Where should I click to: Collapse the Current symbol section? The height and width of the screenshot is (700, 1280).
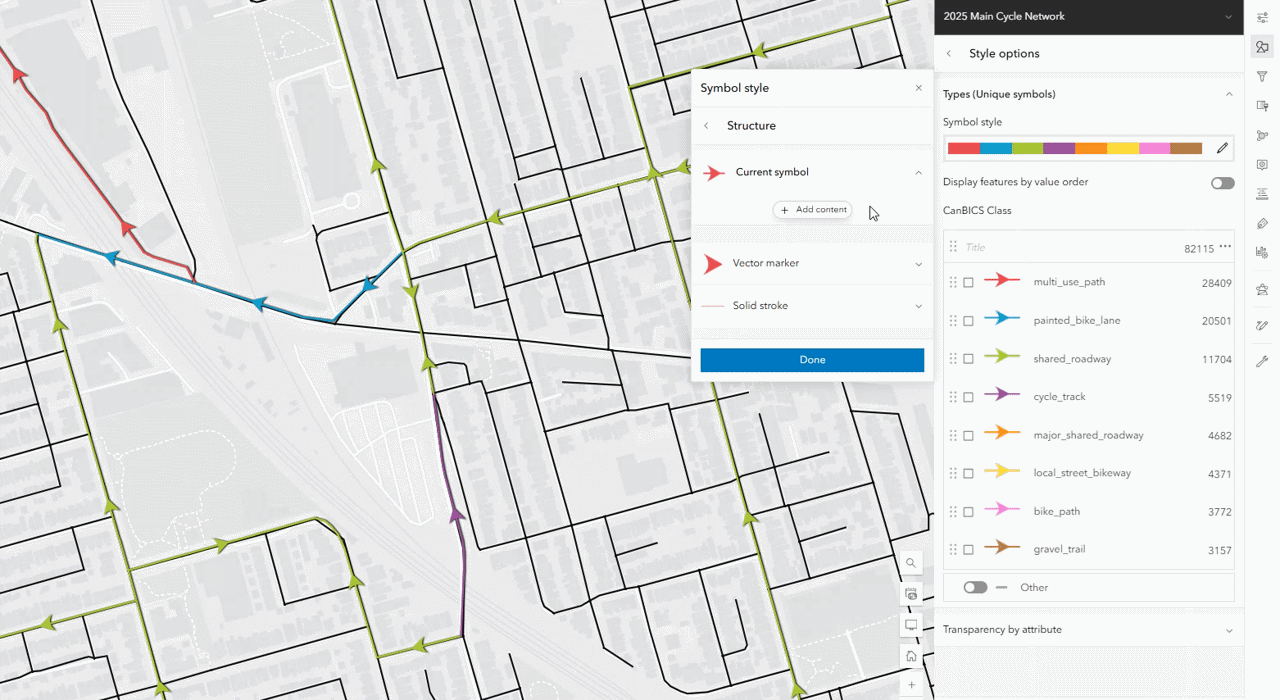[x=918, y=173]
